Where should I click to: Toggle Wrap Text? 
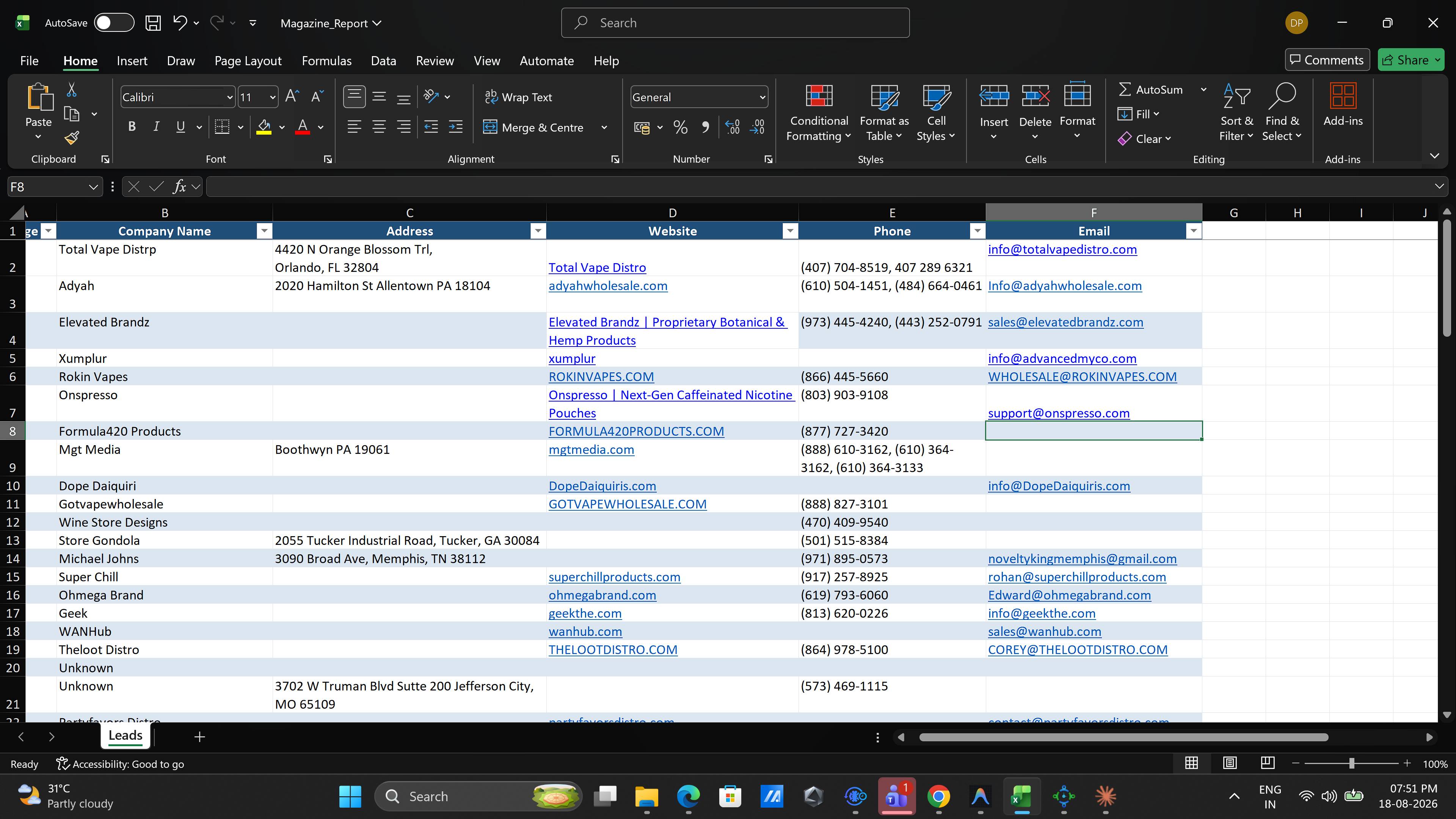(518, 97)
